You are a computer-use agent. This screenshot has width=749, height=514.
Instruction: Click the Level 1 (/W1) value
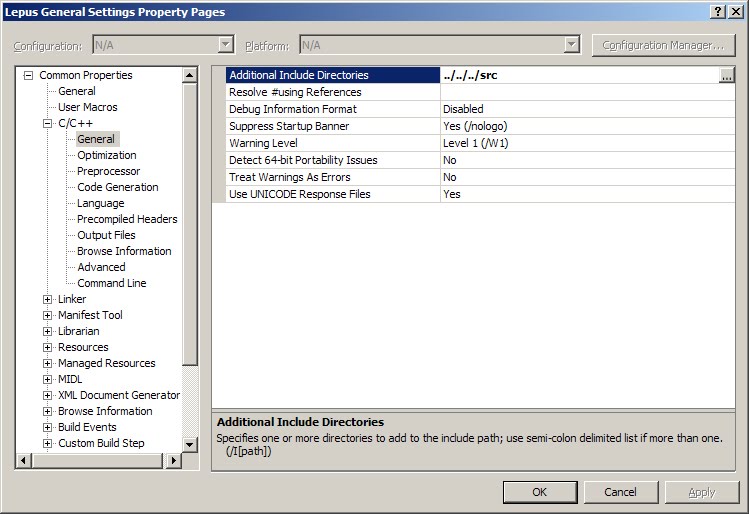pos(588,143)
